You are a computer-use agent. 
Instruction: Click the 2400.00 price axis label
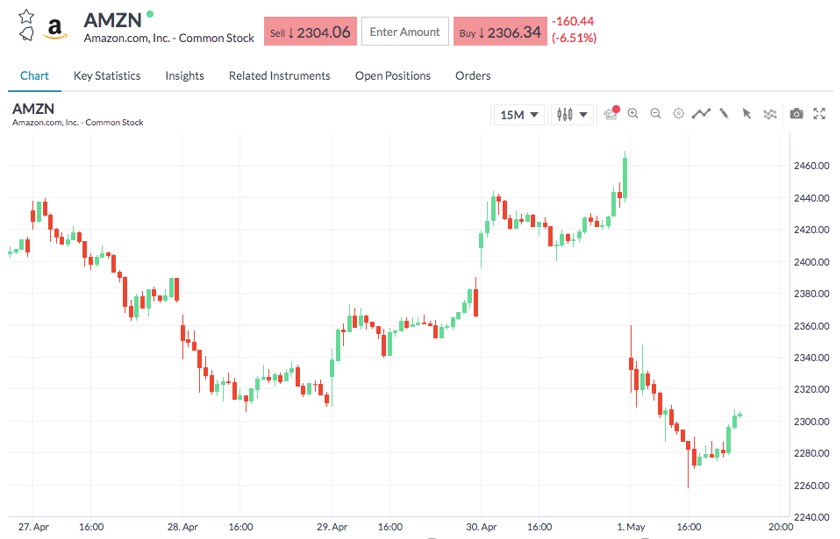point(811,262)
